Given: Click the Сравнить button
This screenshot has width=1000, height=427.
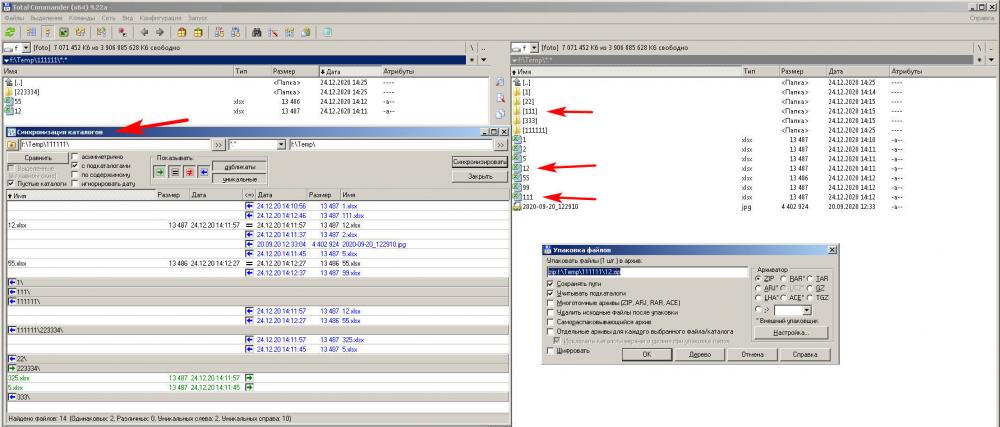Looking at the screenshot, I should pyautogui.click(x=38, y=158).
